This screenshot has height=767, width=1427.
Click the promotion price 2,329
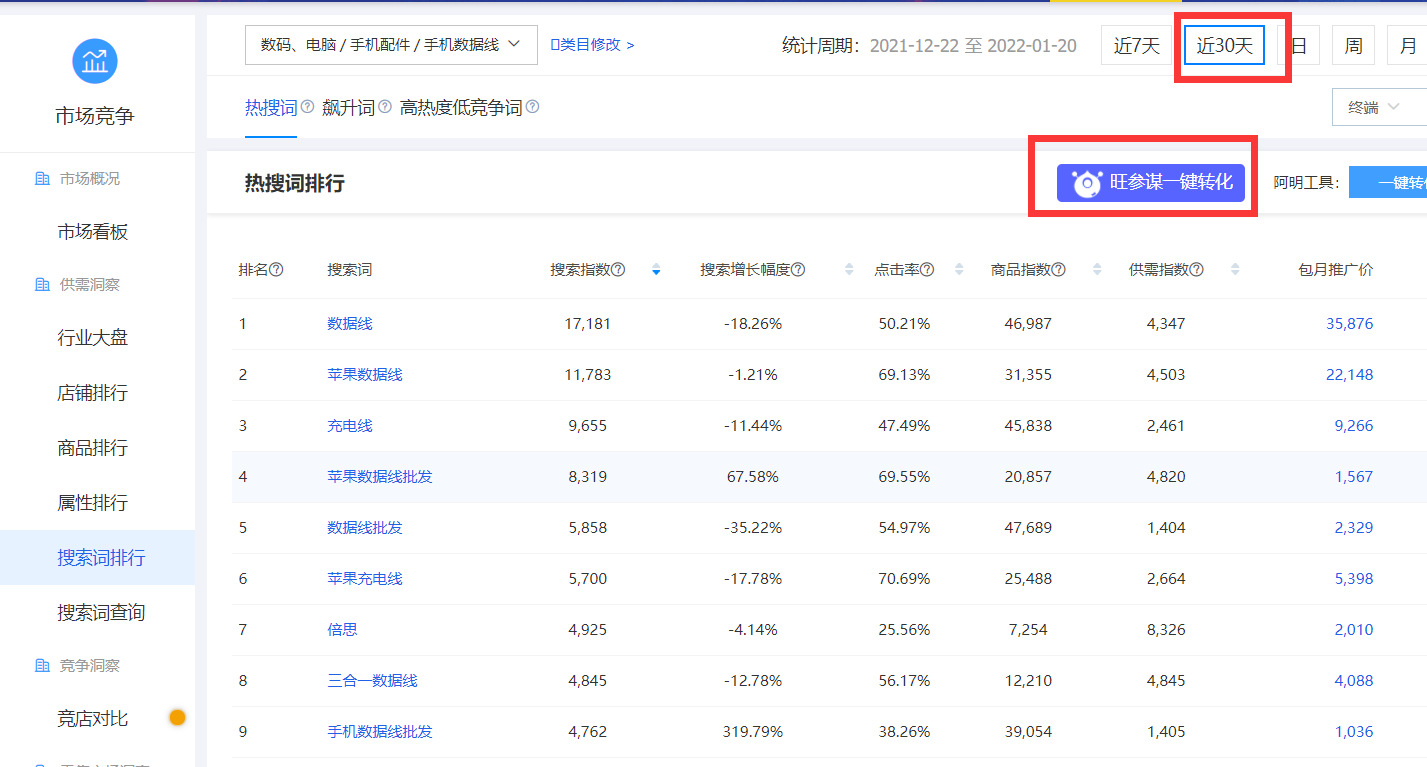[x=1354, y=528]
